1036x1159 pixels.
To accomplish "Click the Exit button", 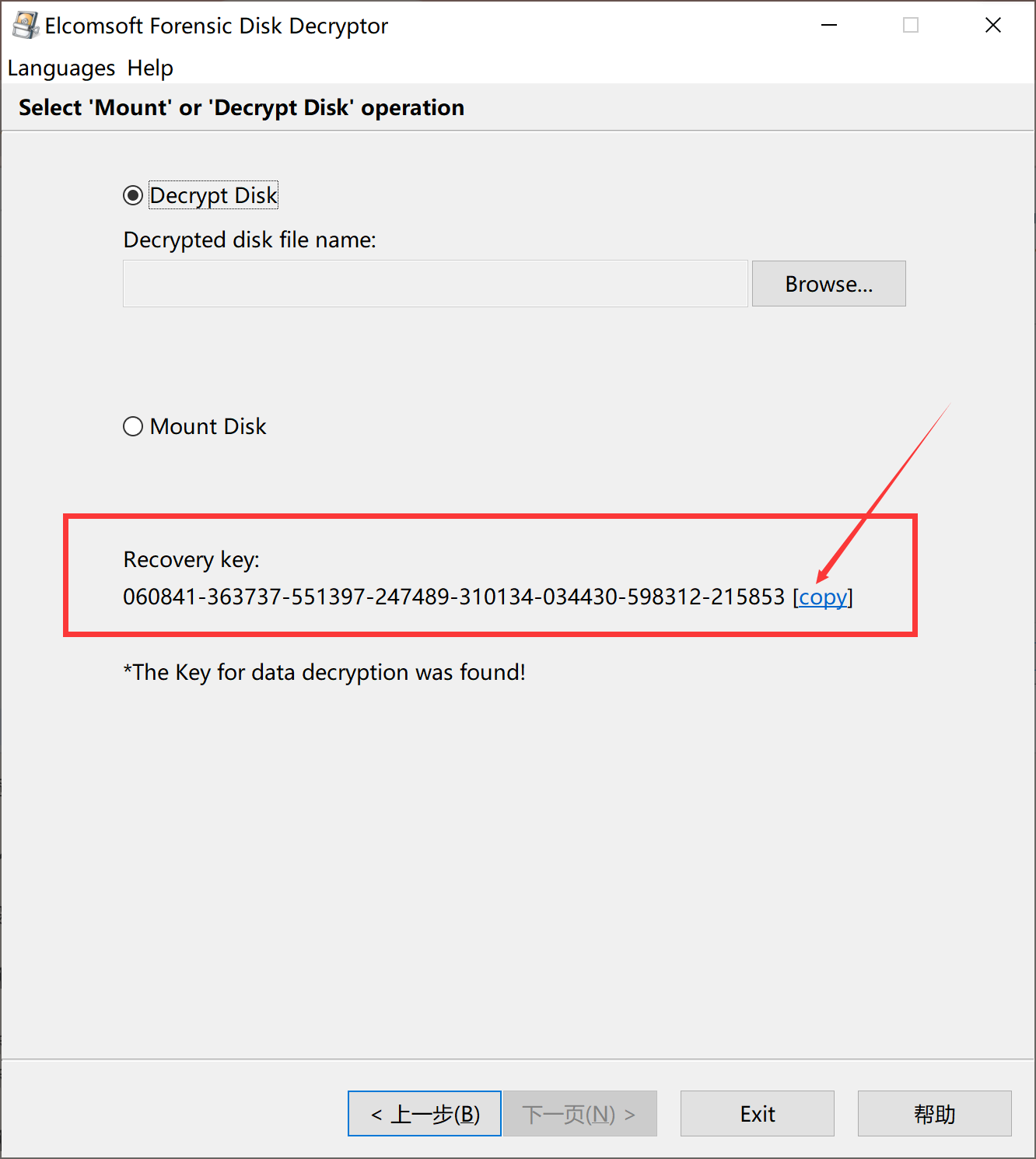I will 758,1114.
